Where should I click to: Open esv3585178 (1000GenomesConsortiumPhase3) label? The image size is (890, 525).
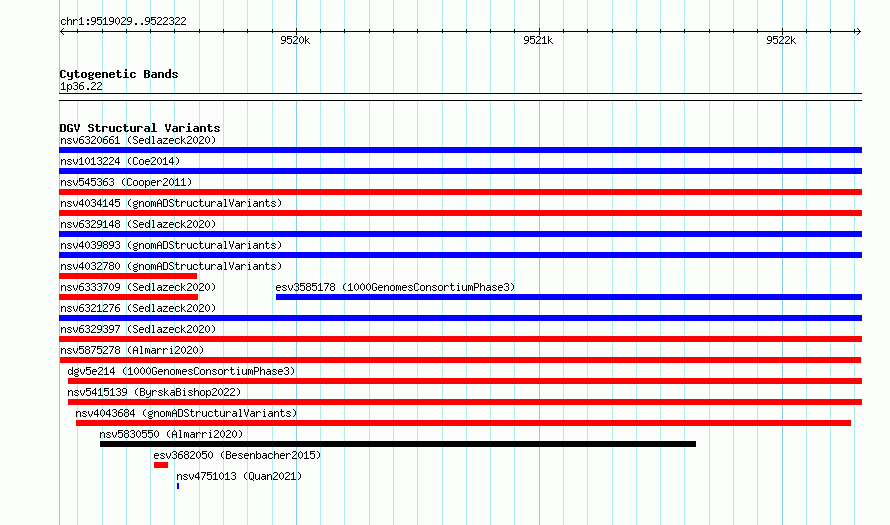(x=395, y=287)
